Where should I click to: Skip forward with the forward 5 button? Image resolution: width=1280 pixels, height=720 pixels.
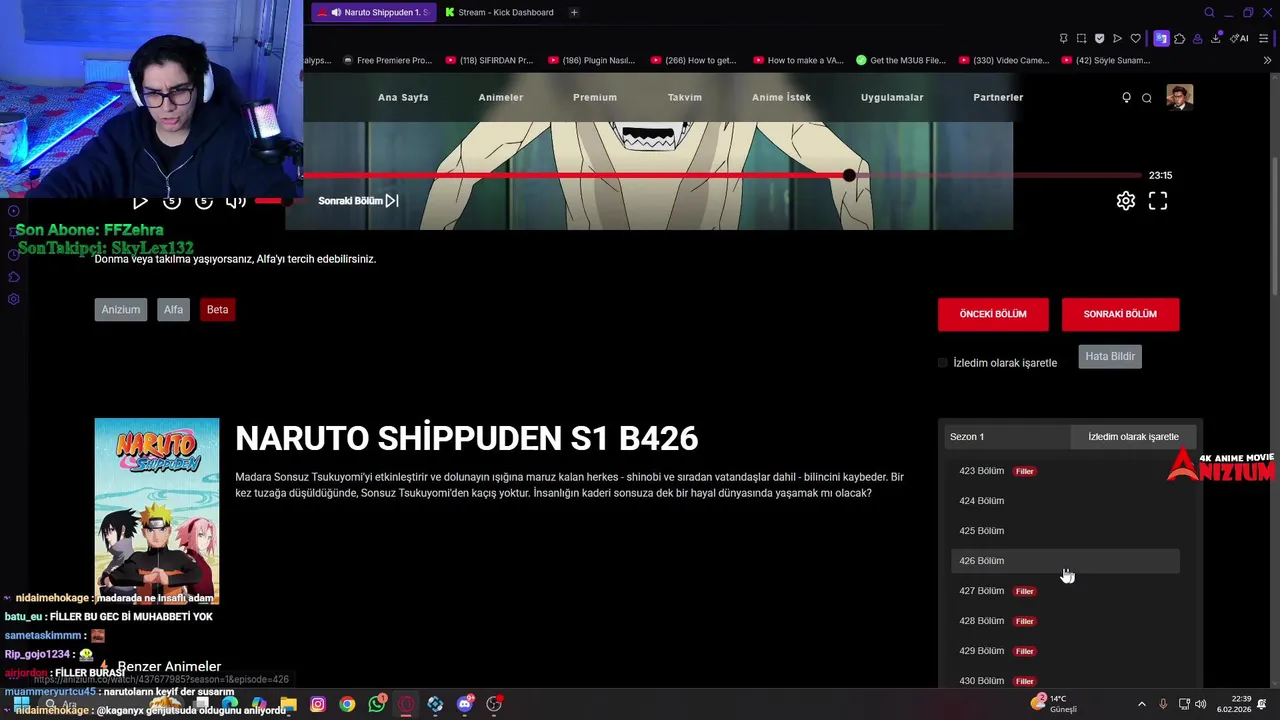(204, 201)
